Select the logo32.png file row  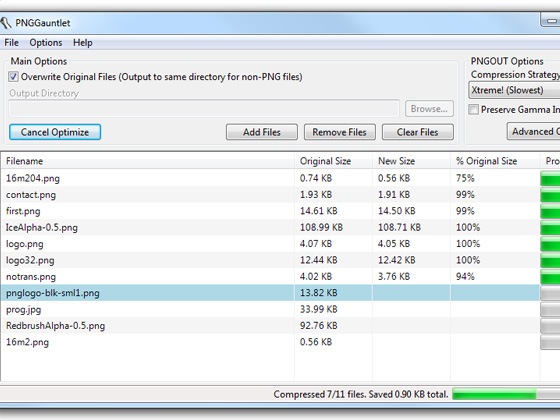pyautogui.click(x=280, y=260)
